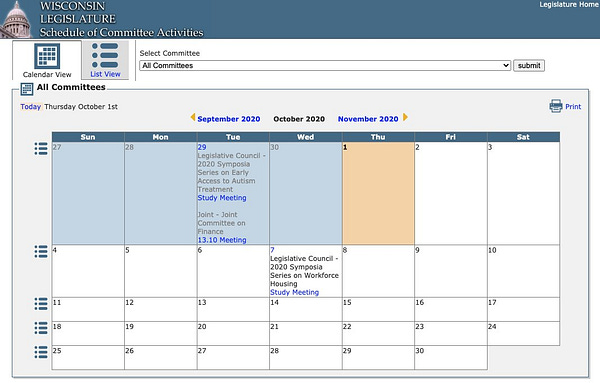Click the printer icon
This screenshot has width=600, height=383.
556,106
